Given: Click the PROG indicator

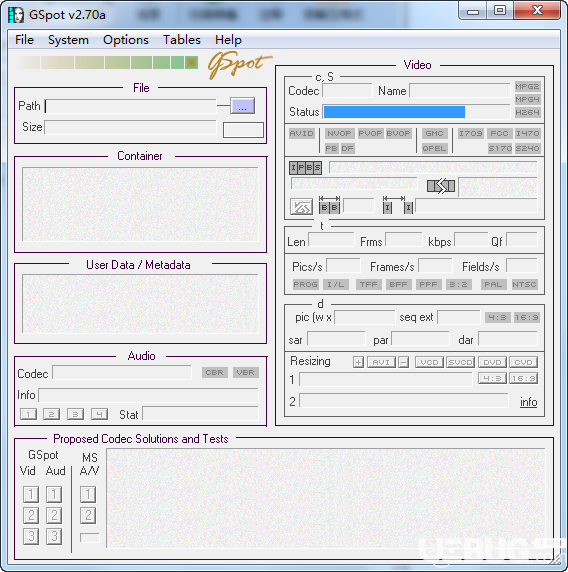Looking at the screenshot, I should pos(305,284).
